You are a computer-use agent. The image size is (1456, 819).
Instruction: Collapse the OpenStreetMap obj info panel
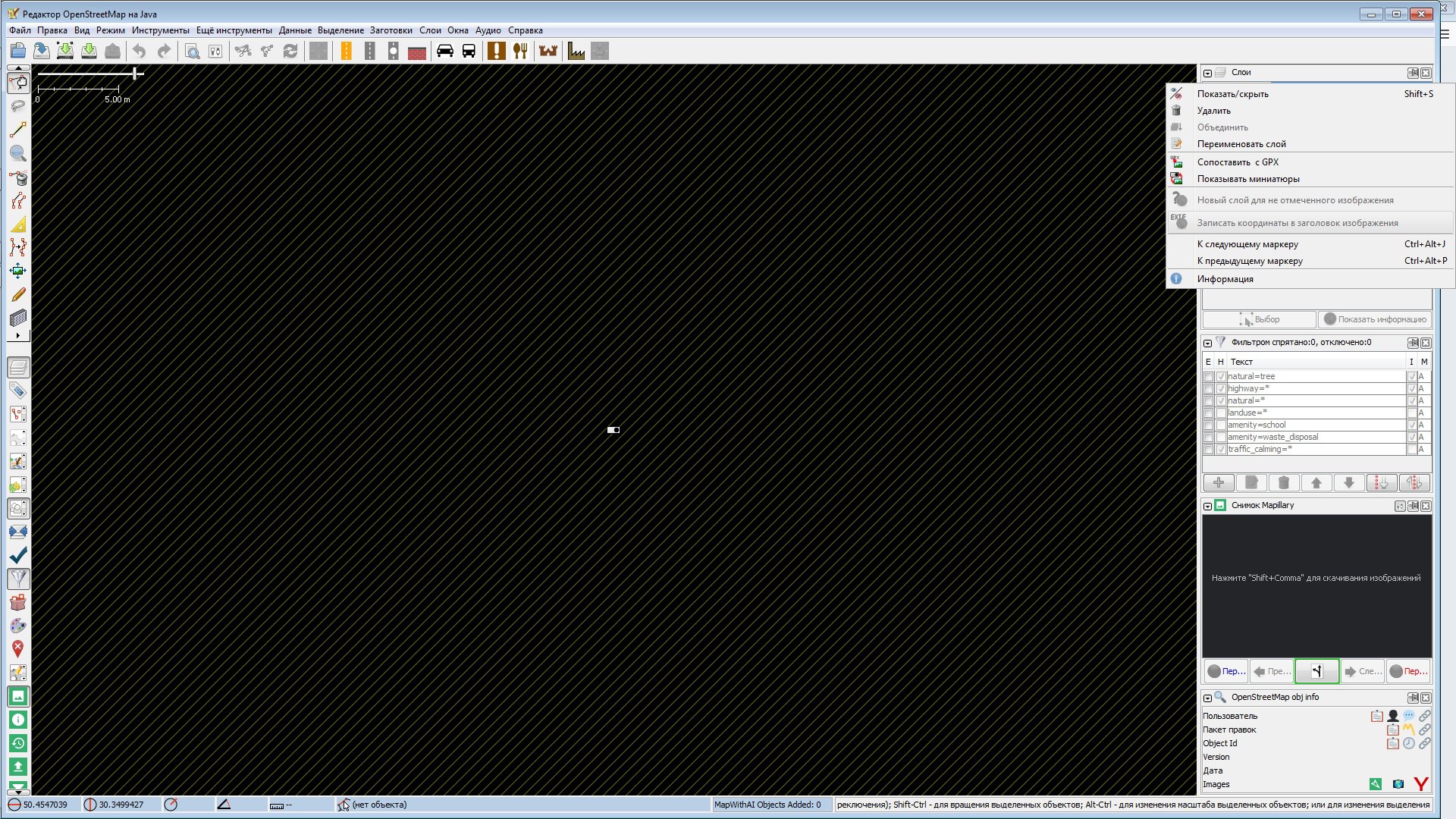1207,698
